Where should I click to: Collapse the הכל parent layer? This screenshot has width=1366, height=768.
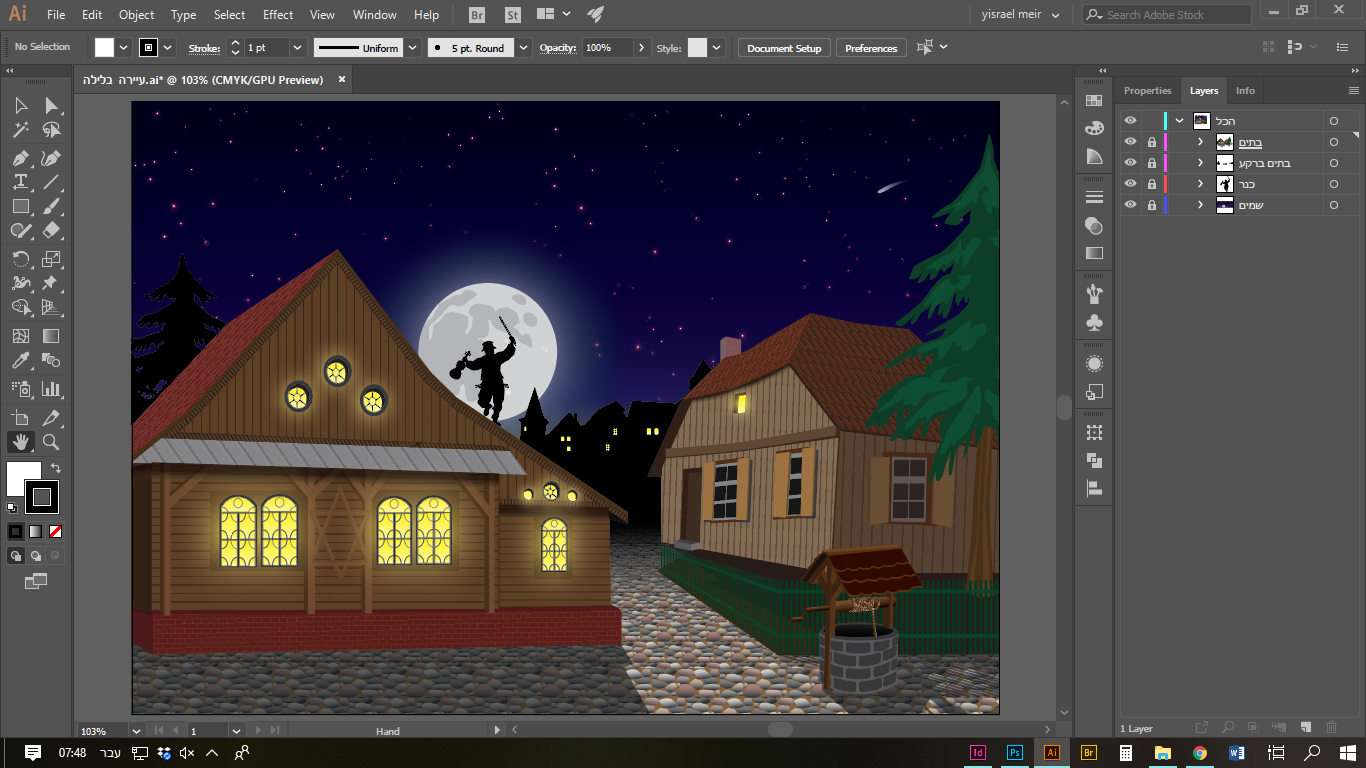click(x=1179, y=121)
